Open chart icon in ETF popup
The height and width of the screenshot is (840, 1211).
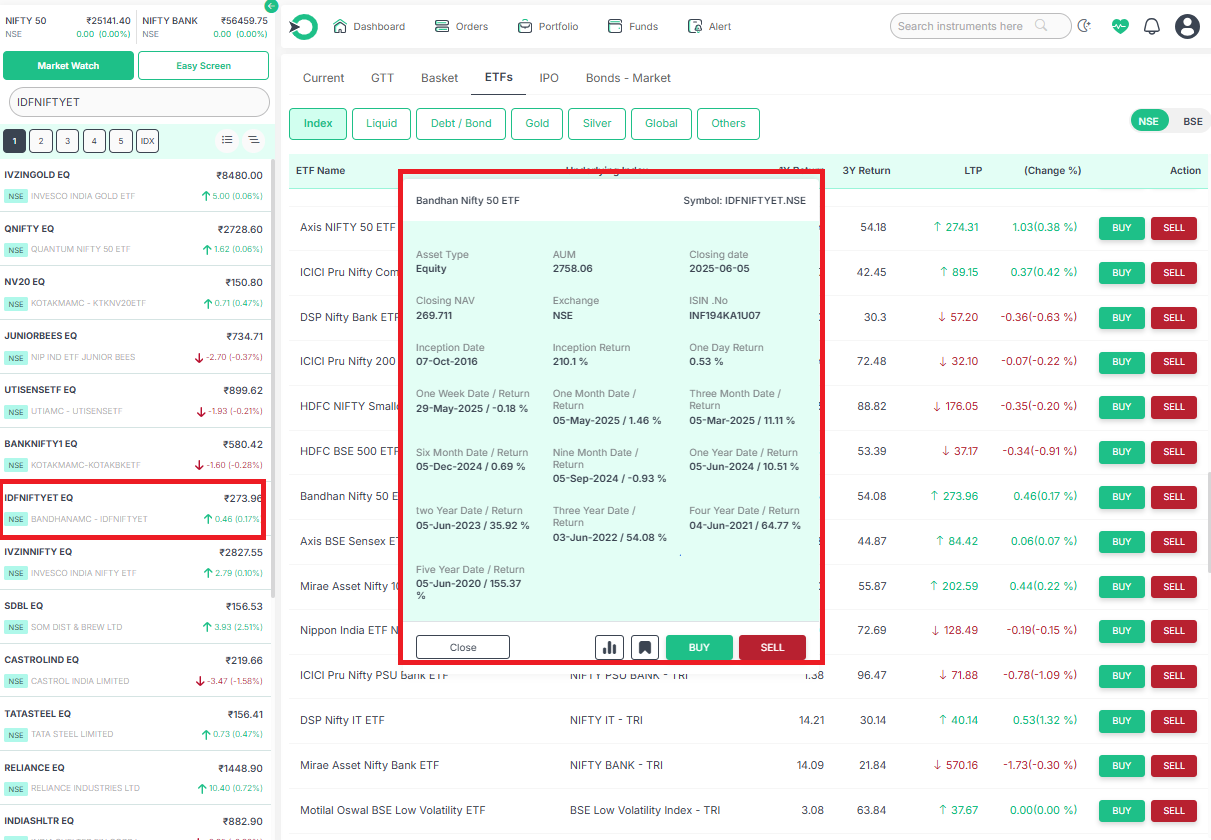(x=609, y=647)
